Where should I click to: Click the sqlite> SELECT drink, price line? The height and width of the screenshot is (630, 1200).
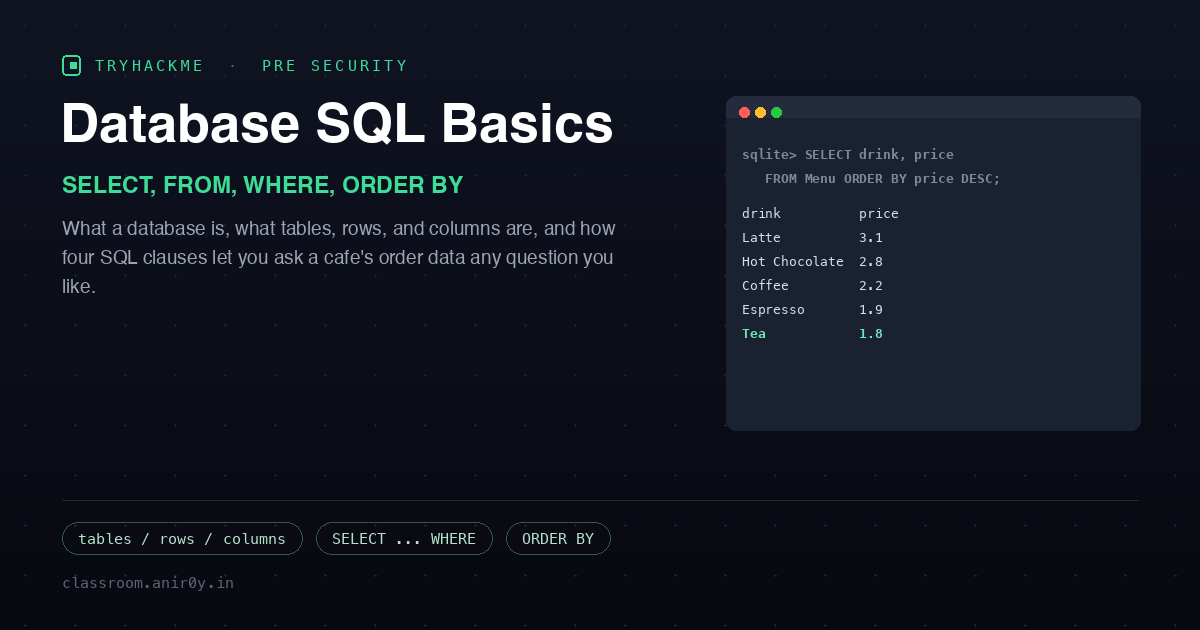[x=848, y=154]
